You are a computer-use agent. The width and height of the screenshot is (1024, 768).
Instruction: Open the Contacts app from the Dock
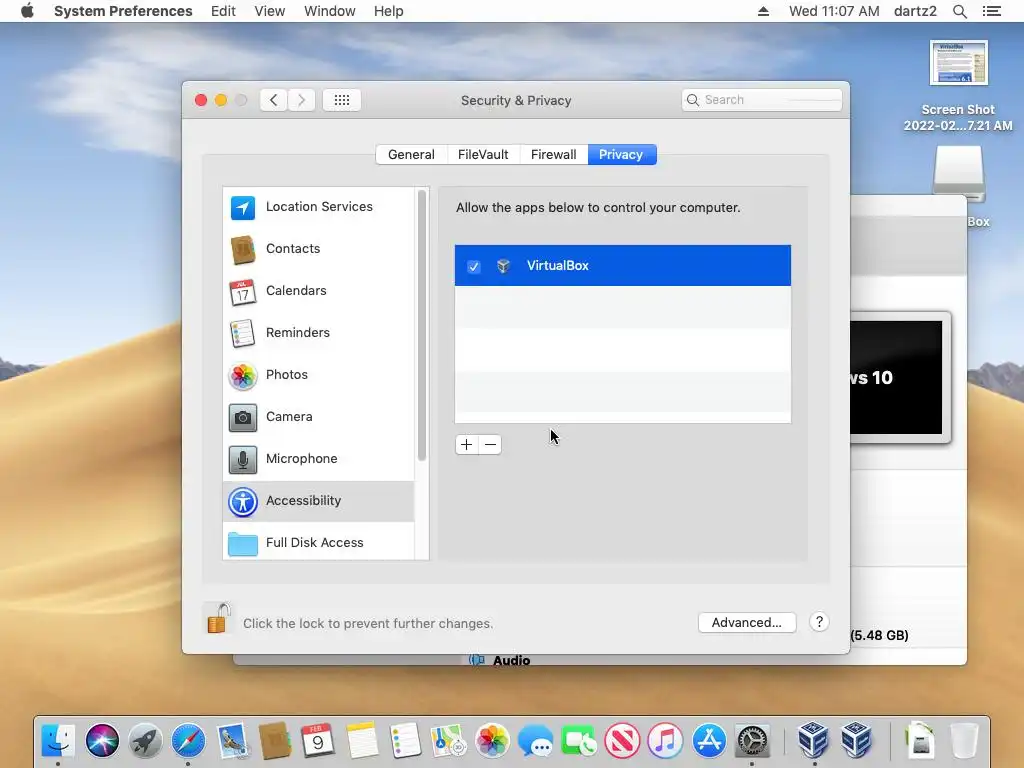[x=275, y=741]
